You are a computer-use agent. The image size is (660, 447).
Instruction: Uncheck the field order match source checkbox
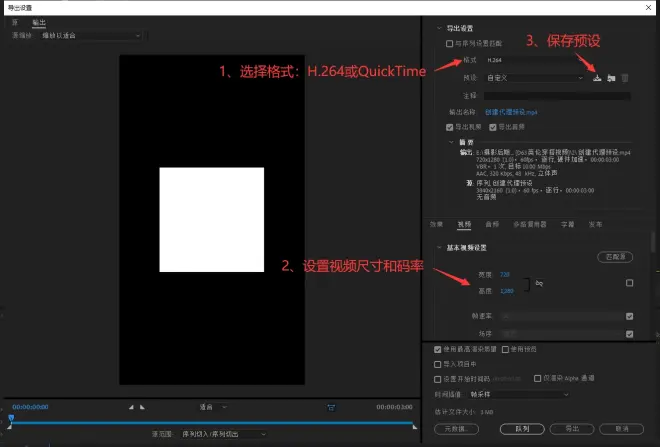pos(629,334)
